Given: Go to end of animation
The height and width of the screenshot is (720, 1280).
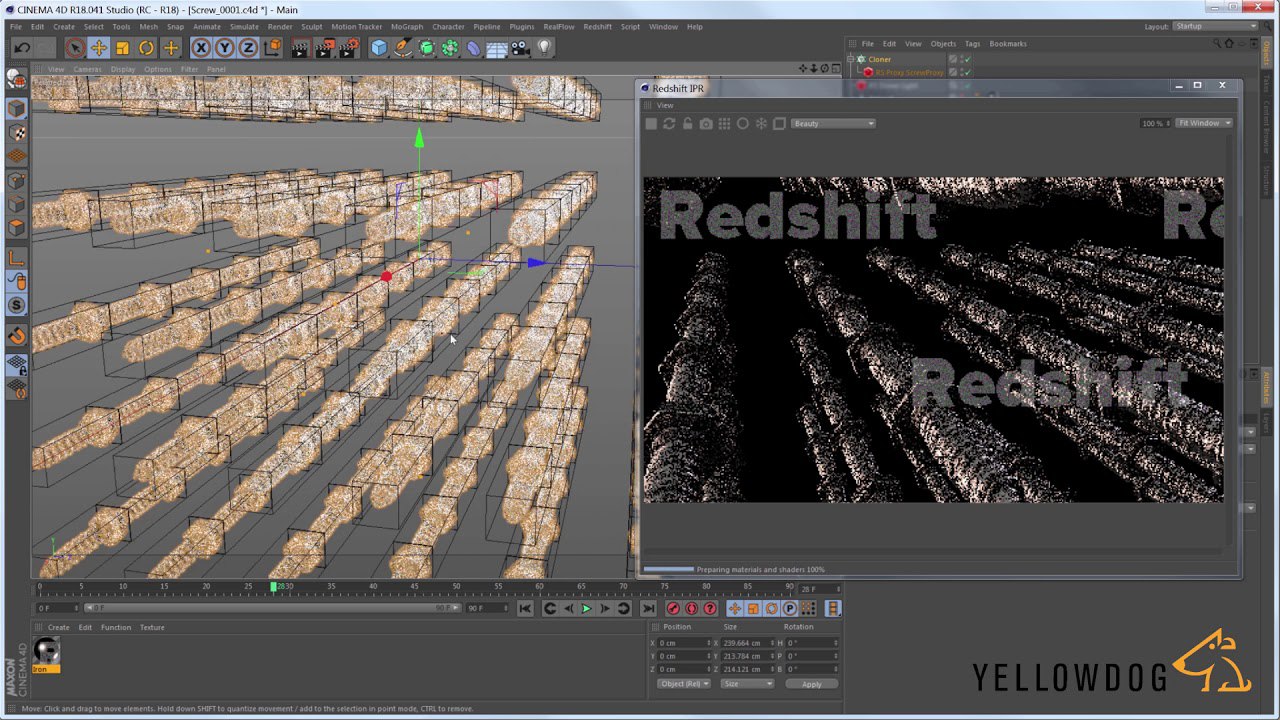Looking at the screenshot, I should [648, 608].
